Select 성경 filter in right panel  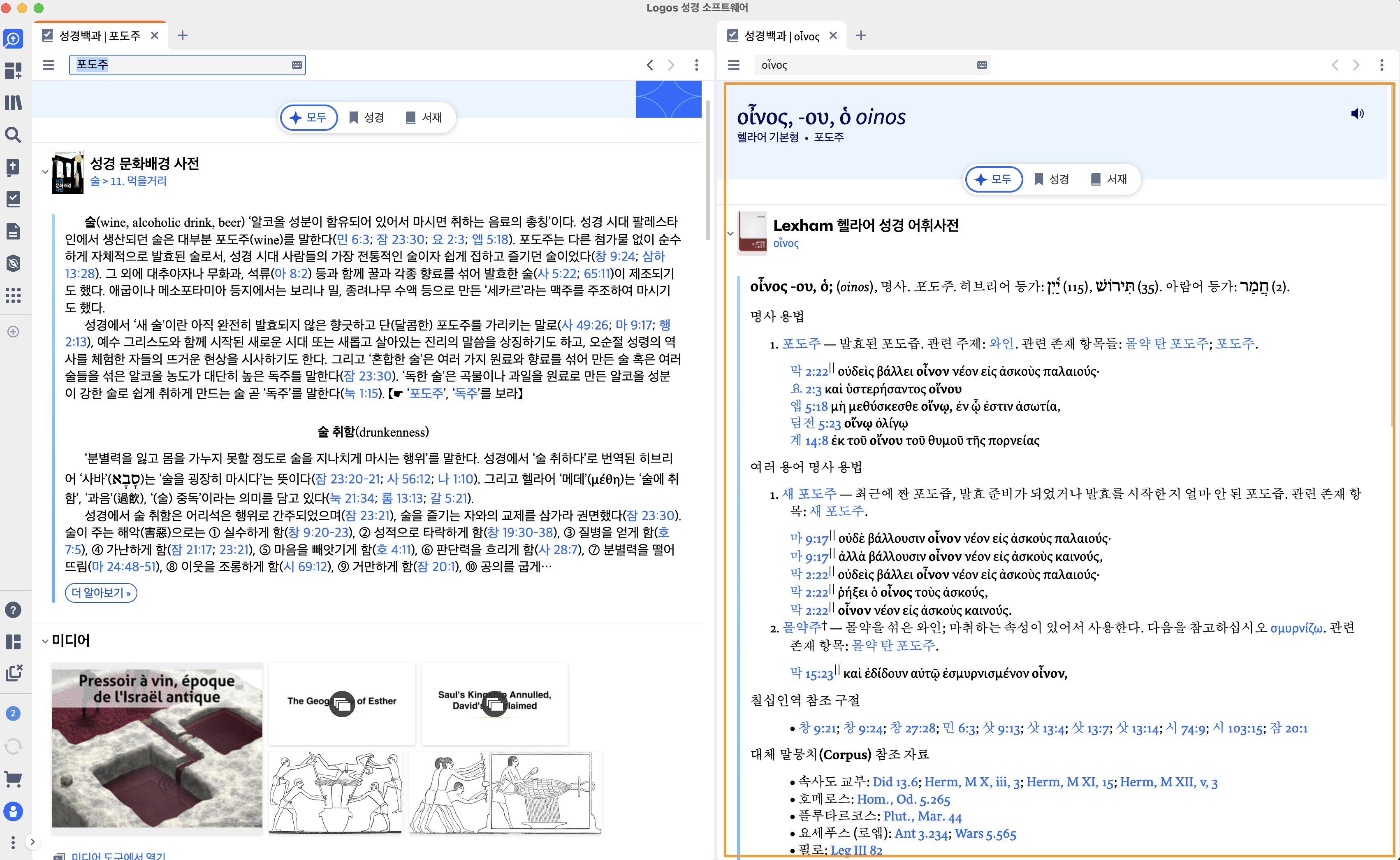click(x=1052, y=179)
